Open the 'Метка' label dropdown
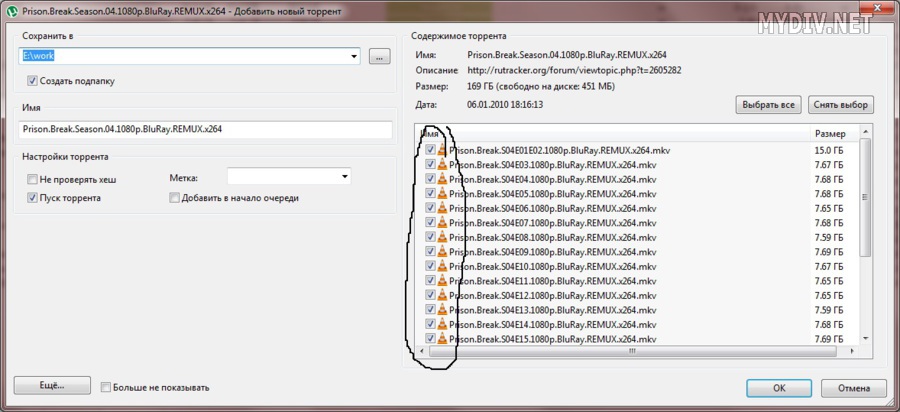Viewport: 900px width, 412px height. [344, 177]
